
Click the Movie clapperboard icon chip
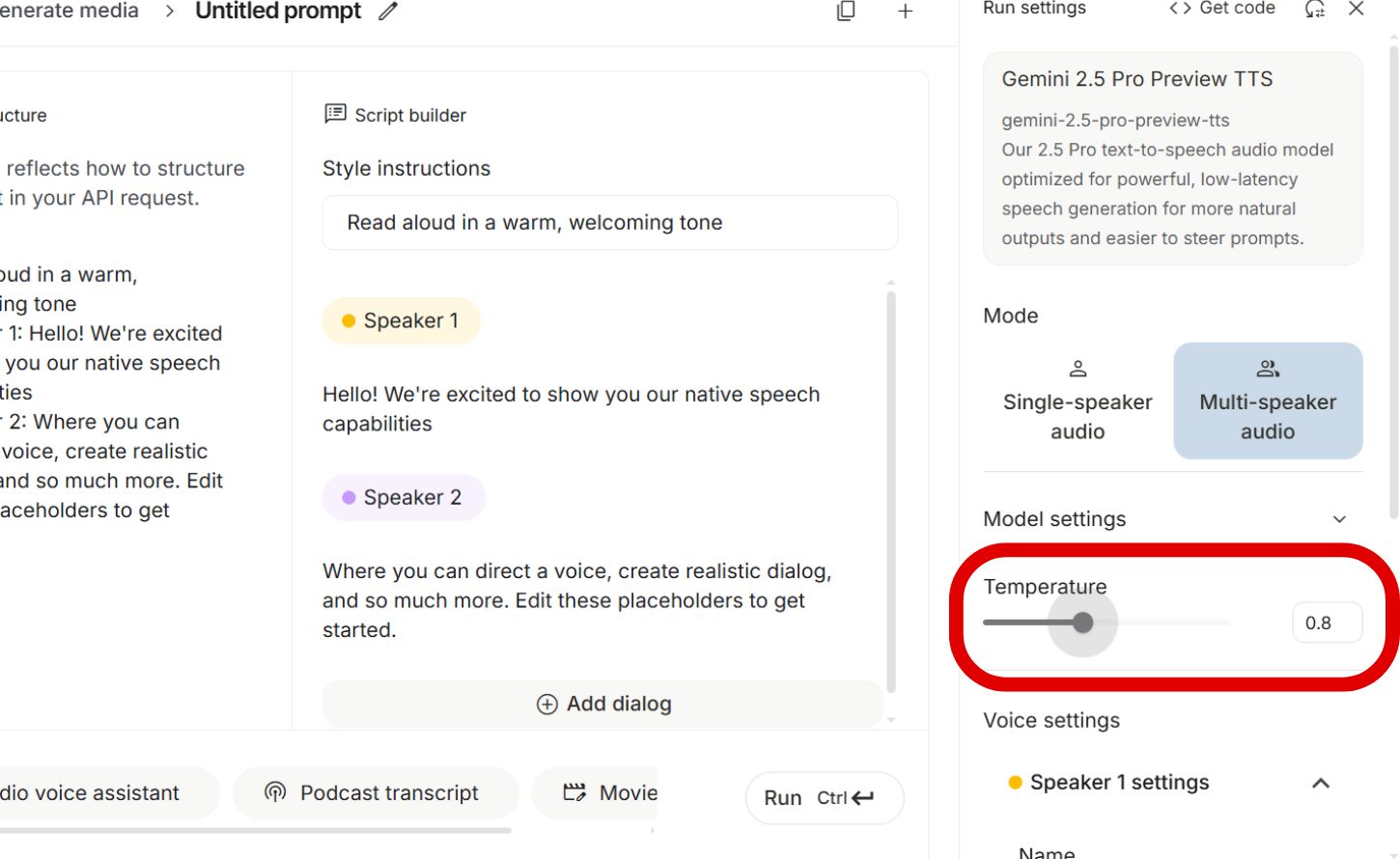click(574, 792)
